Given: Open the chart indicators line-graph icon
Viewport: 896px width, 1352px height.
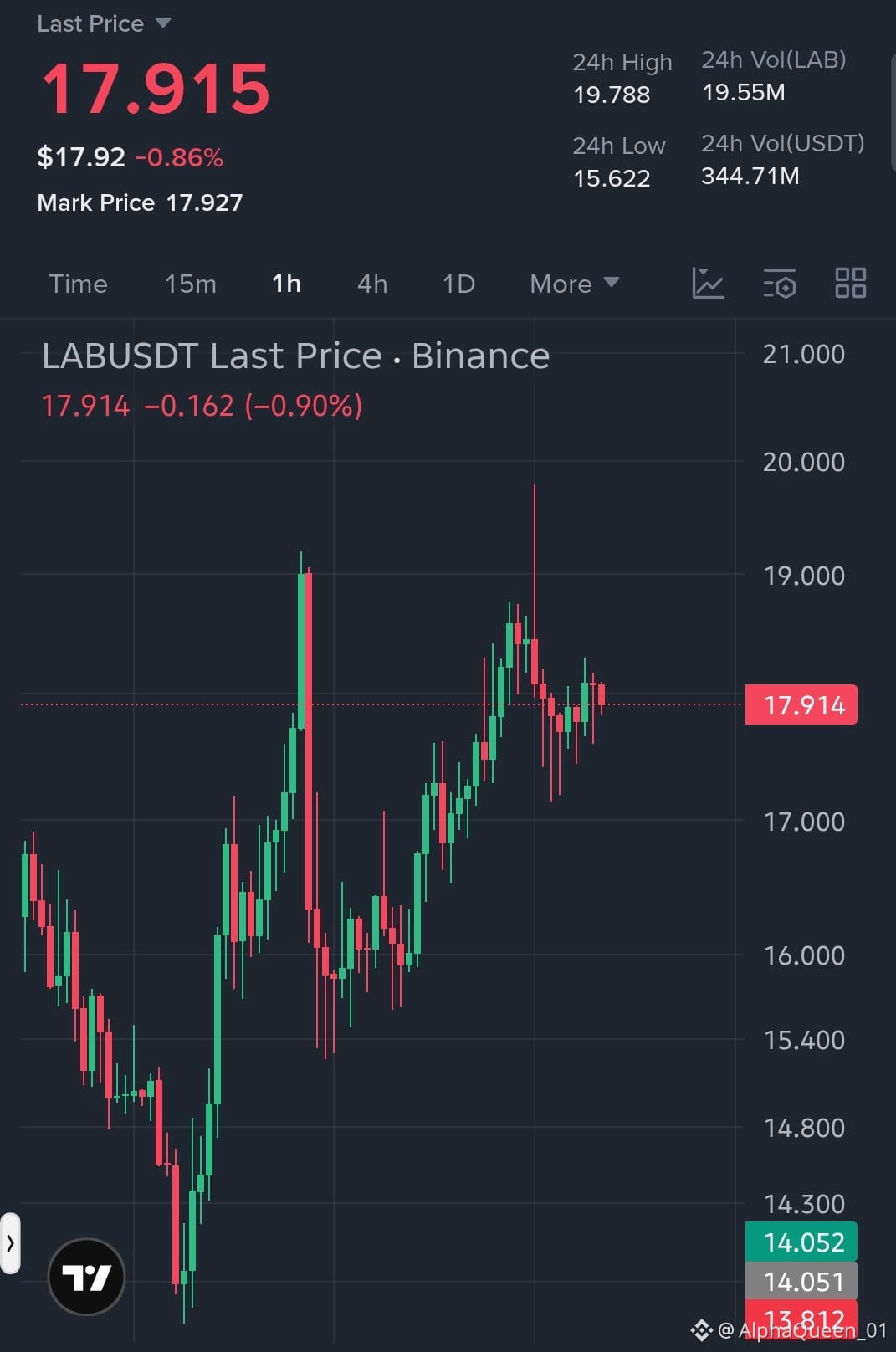Looking at the screenshot, I should point(708,284).
